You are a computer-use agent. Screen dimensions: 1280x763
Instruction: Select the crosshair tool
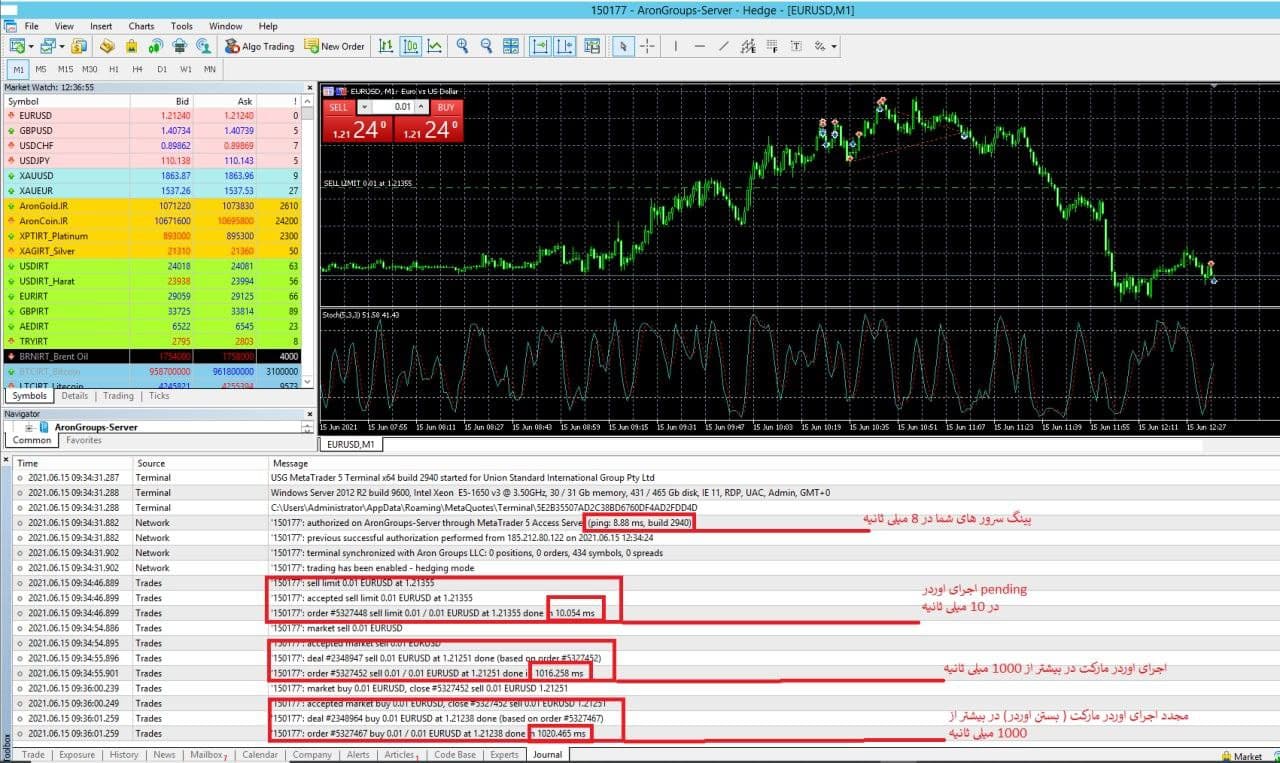[647, 46]
